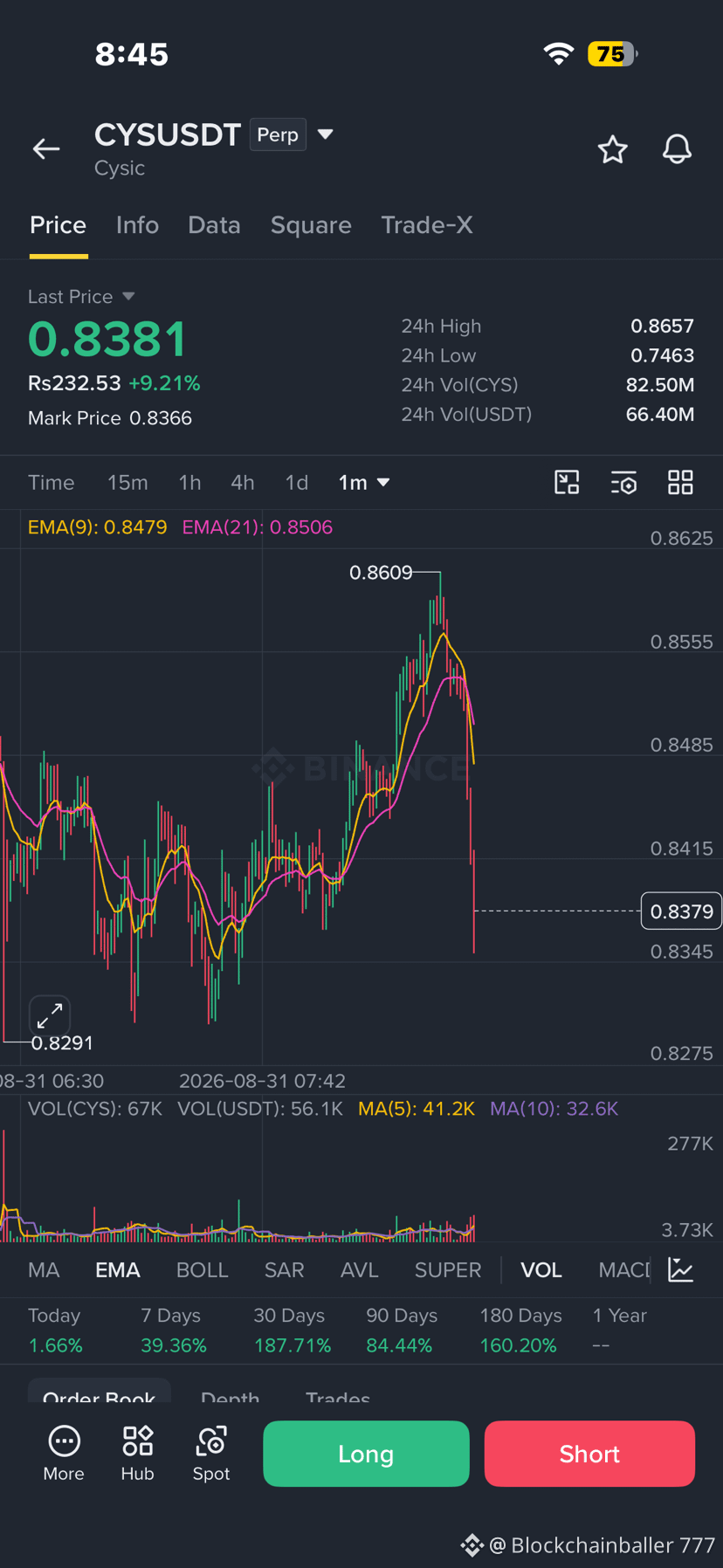The height and width of the screenshot is (1568, 723).
Task: Add CYSUSDT to favorites with star icon
Action: tap(613, 149)
